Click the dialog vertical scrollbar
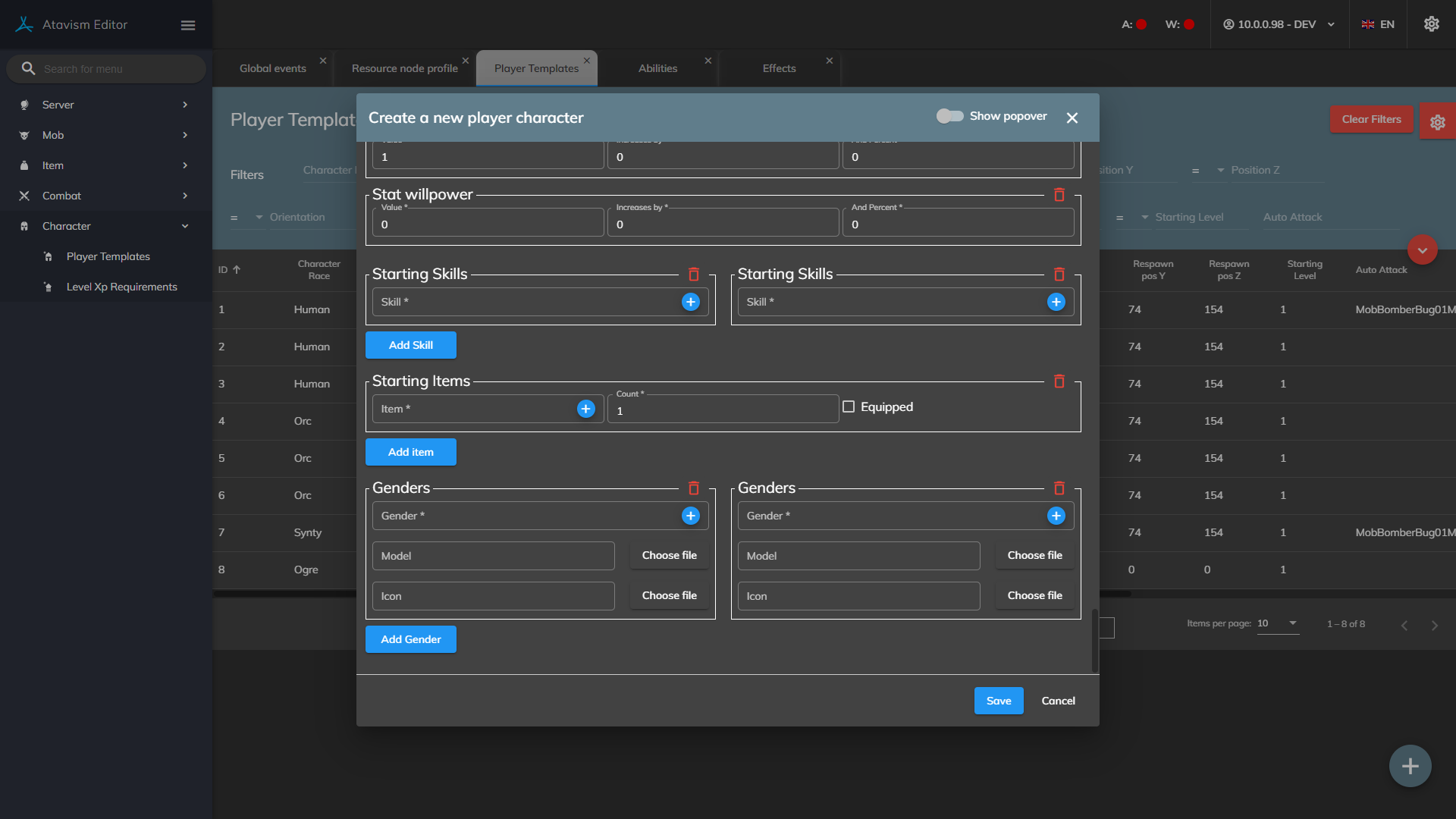Image resolution: width=1456 pixels, height=819 pixels. coord(1094,639)
